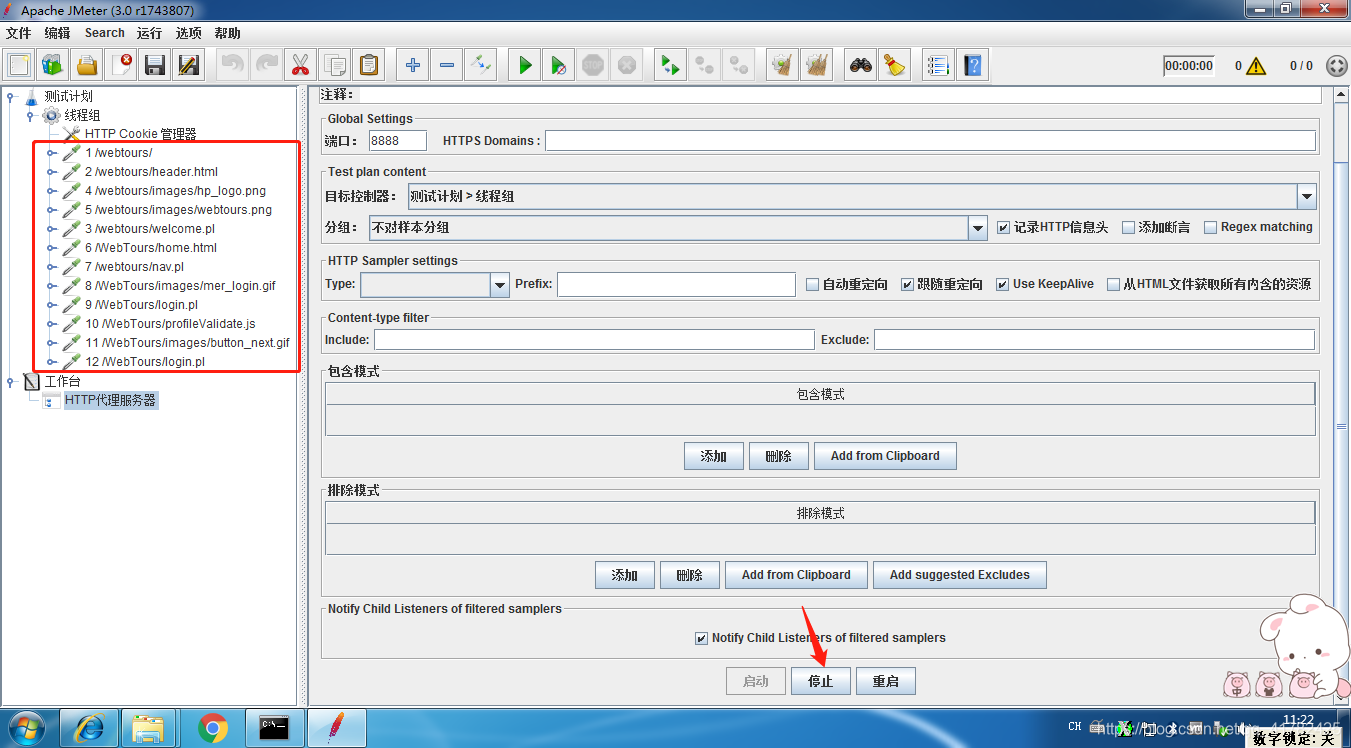The height and width of the screenshot is (748, 1351).
Task: Open the Function helper list icon
Action: [938, 65]
